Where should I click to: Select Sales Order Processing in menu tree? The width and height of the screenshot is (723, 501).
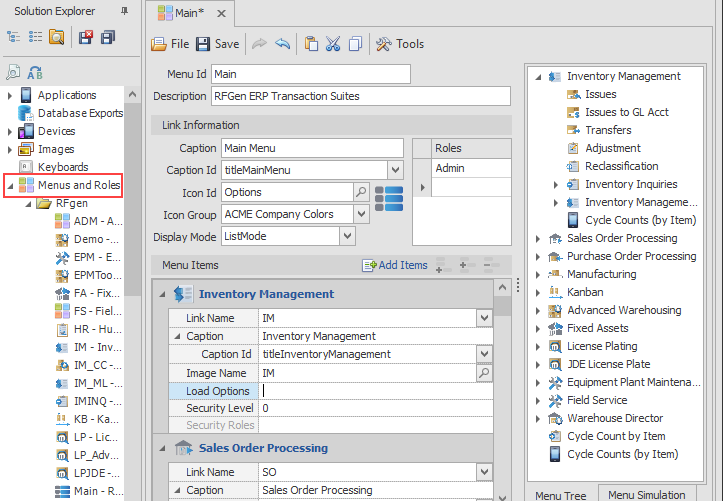[x=621, y=238]
